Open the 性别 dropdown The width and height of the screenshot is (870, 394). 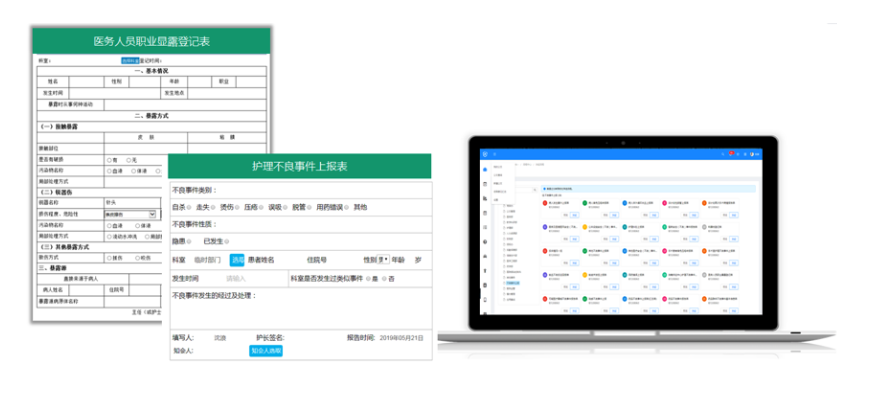pos(383,260)
